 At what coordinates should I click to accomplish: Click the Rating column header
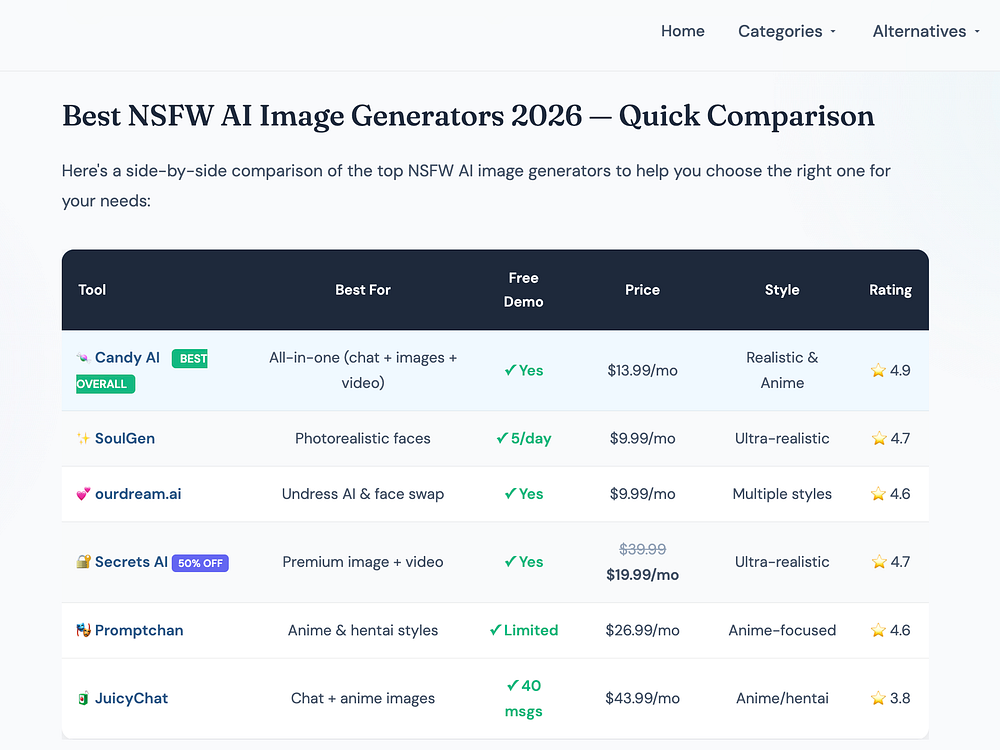pyautogui.click(x=890, y=290)
